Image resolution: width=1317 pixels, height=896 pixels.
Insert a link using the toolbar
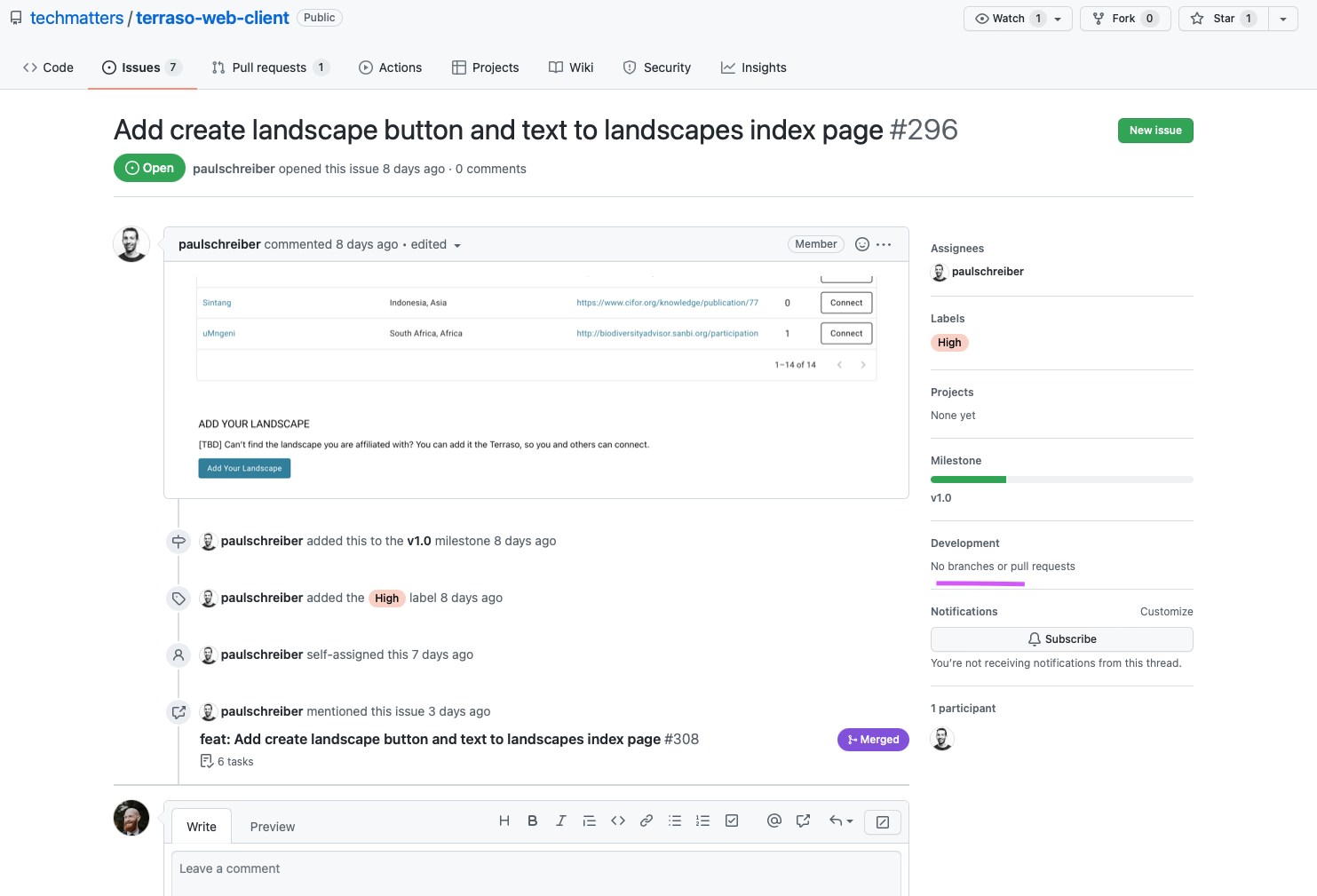[x=647, y=821]
